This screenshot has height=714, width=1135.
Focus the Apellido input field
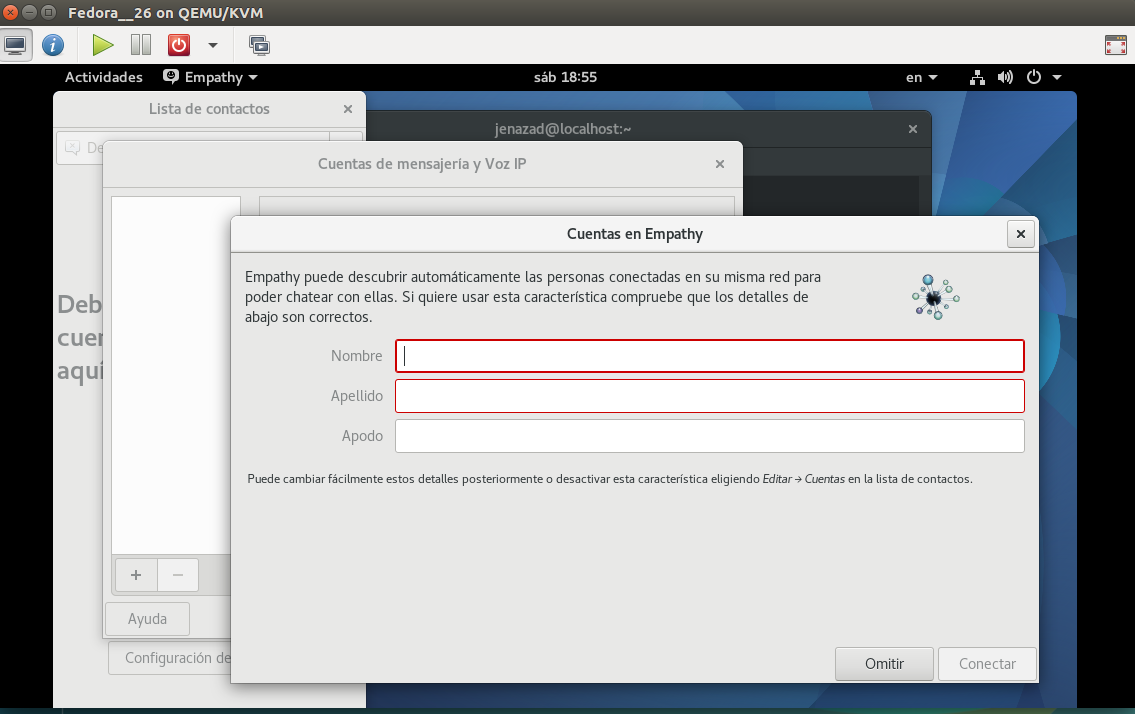pyautogui.click(x=709, y=395)
